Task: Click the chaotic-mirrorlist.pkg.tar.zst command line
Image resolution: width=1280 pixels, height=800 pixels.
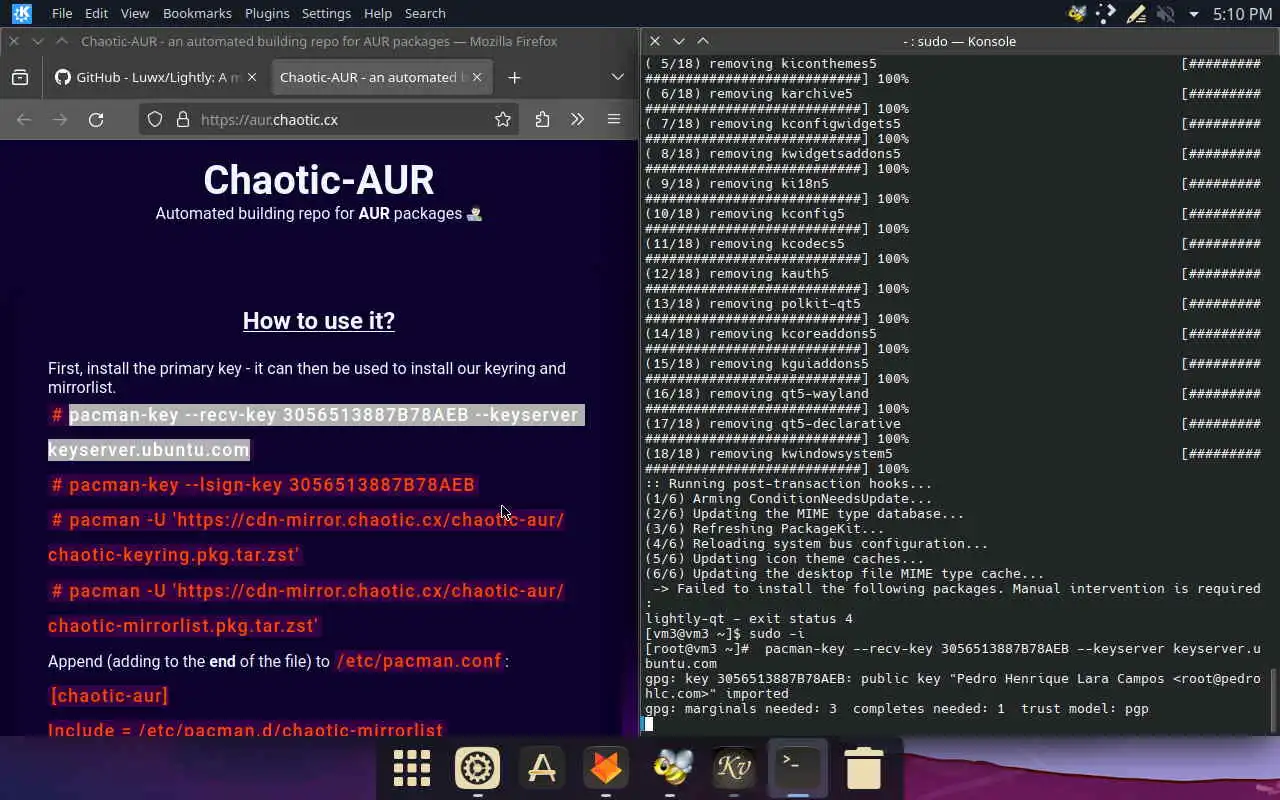Action: click(307, 608)
